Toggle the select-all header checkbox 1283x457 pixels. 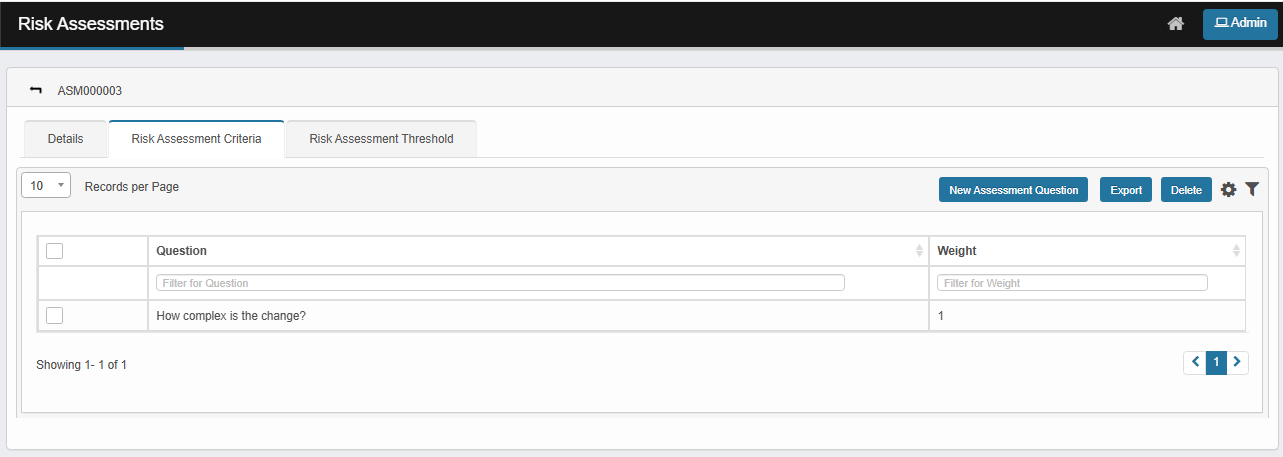[x=55, y=250]
